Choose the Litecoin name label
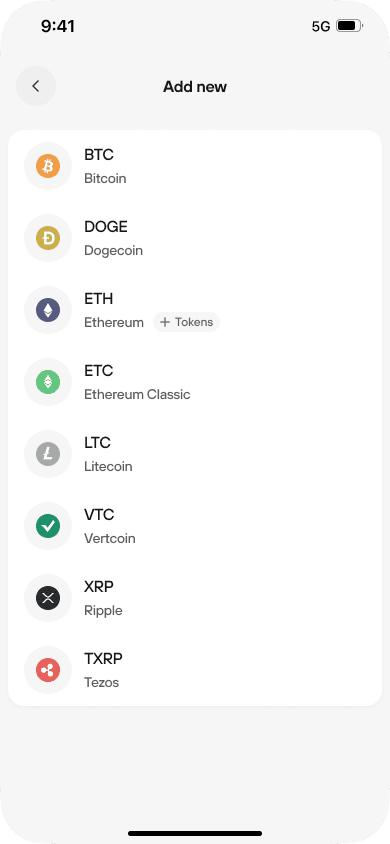This screenshot has width=390, height=844. [x=108, y=467]
